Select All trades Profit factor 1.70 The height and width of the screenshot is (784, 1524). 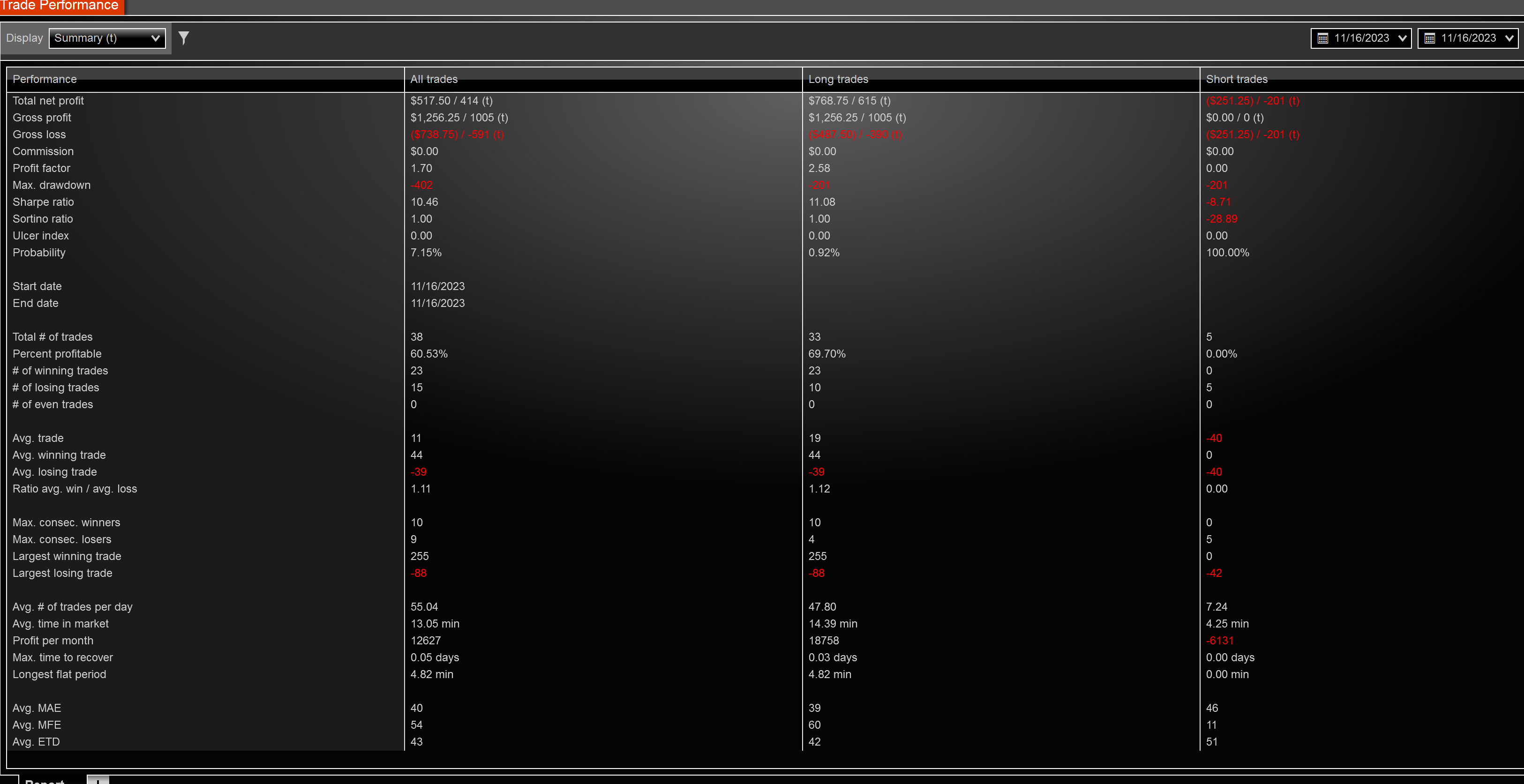point(422,169)
